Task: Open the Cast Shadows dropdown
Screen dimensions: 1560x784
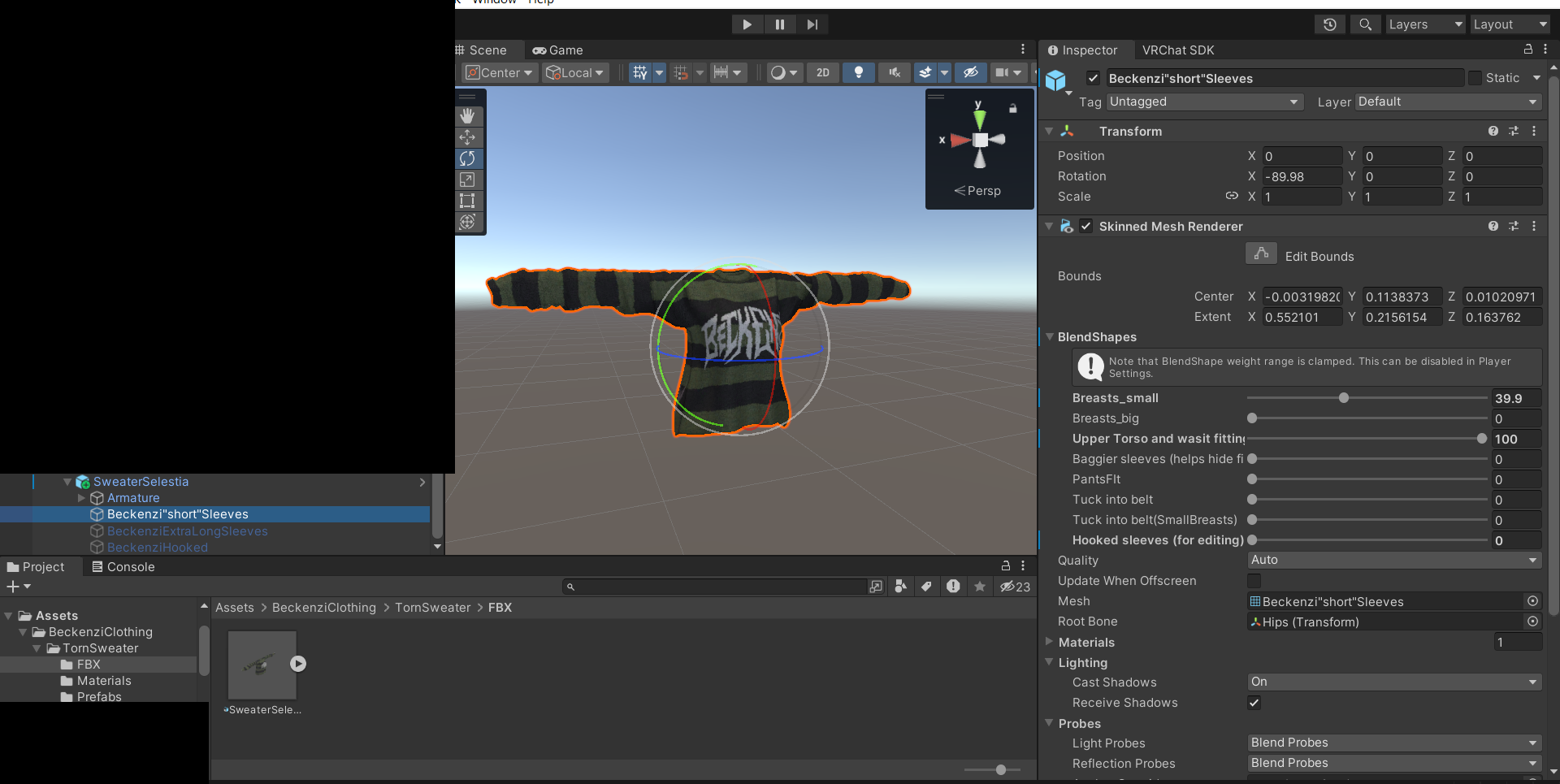Action: [1394, 682]
